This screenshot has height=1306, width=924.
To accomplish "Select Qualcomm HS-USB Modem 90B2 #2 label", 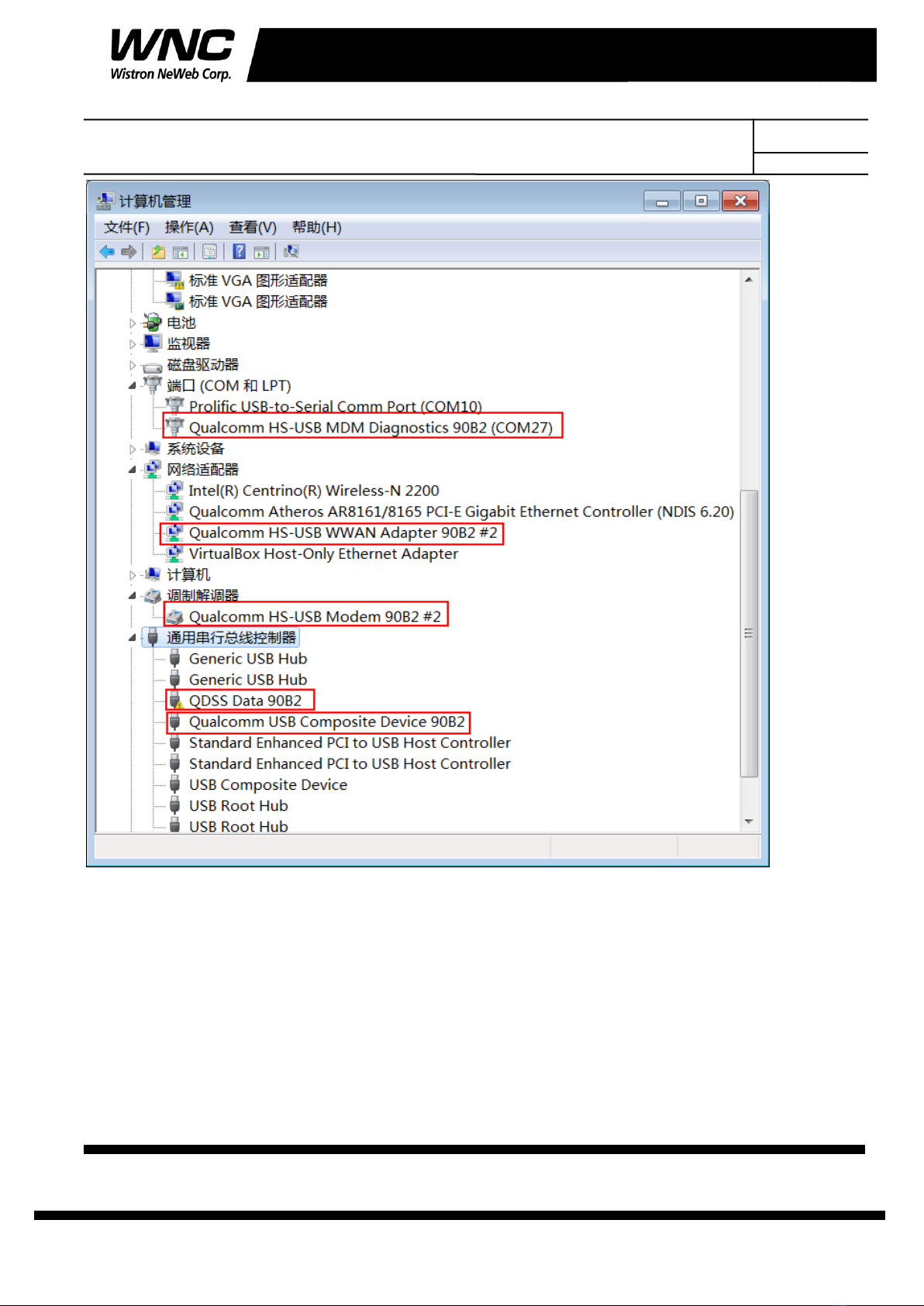I will pyautogui.click(x=315, y=616).
